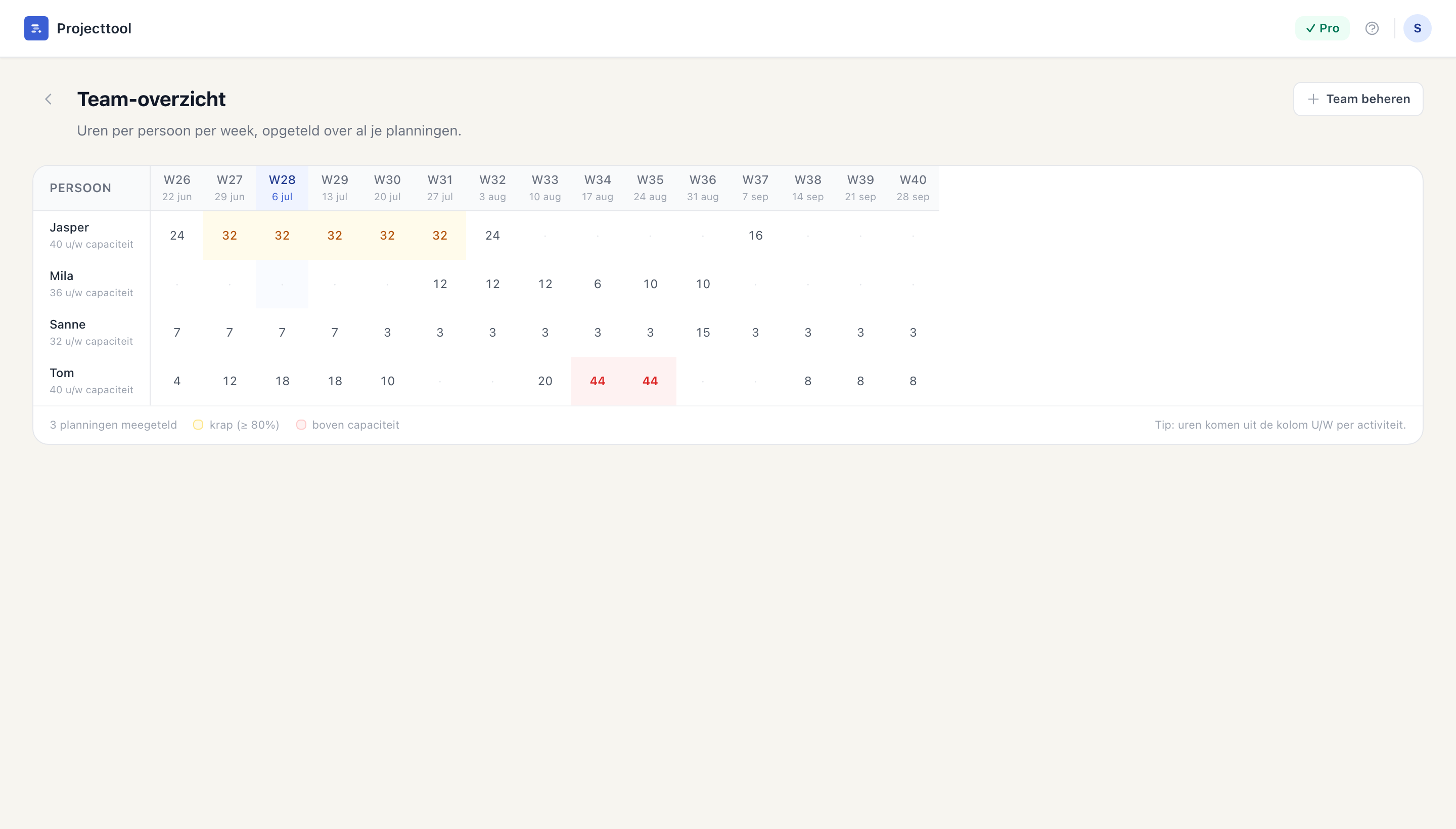Click Tom's 12 hours in W27
The width and height of the screenshot is (1456, 829).
point(230,381)
